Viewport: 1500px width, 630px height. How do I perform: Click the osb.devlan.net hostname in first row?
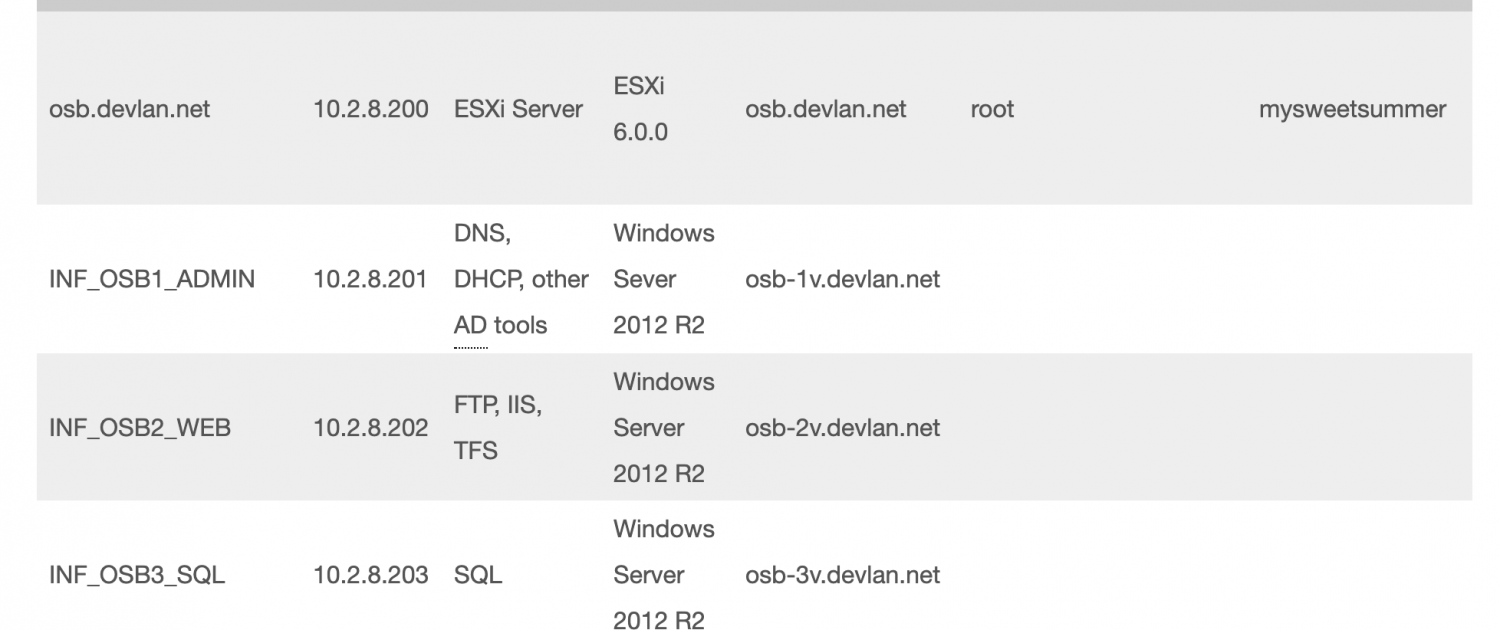click(x=129, y=109)
